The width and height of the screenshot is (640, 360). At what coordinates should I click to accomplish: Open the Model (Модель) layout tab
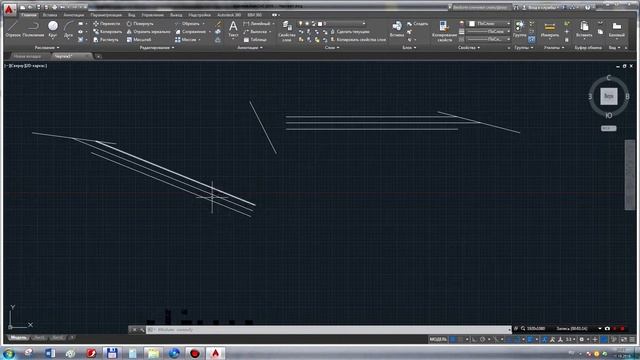click(18, 338)
